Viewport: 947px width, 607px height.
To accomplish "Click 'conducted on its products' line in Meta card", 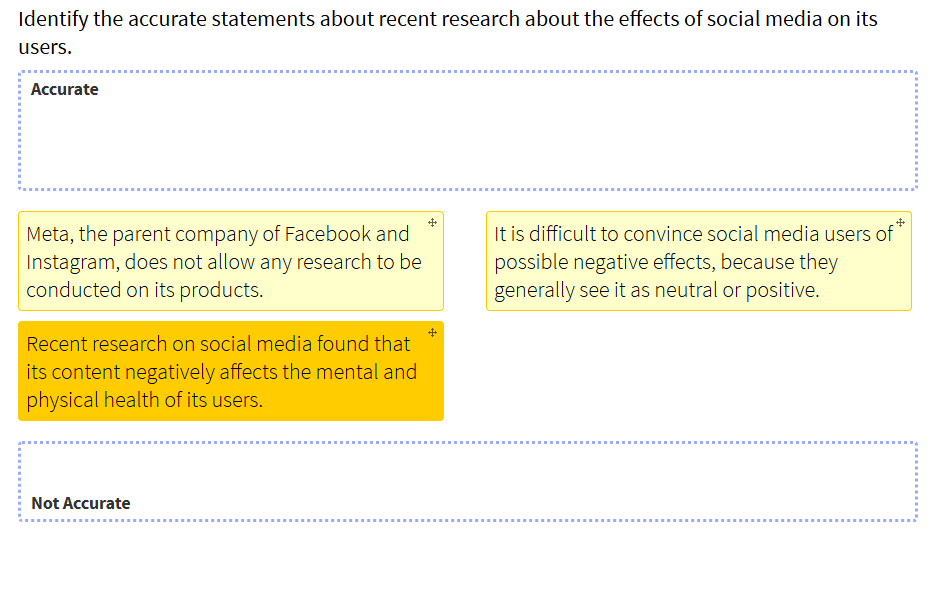I will point(144,290).
